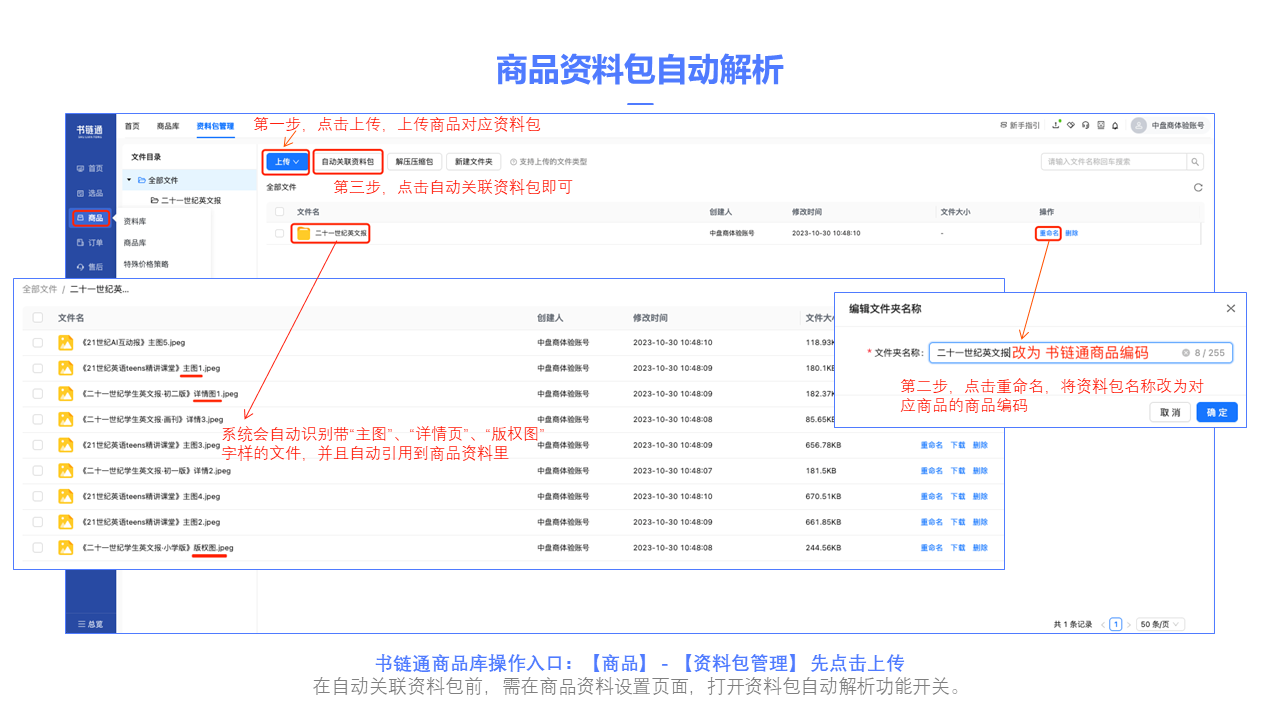Open the 首页 top navigation tab
The width and height of the screenshot is (1280, 720).
[x=132, y=126]
